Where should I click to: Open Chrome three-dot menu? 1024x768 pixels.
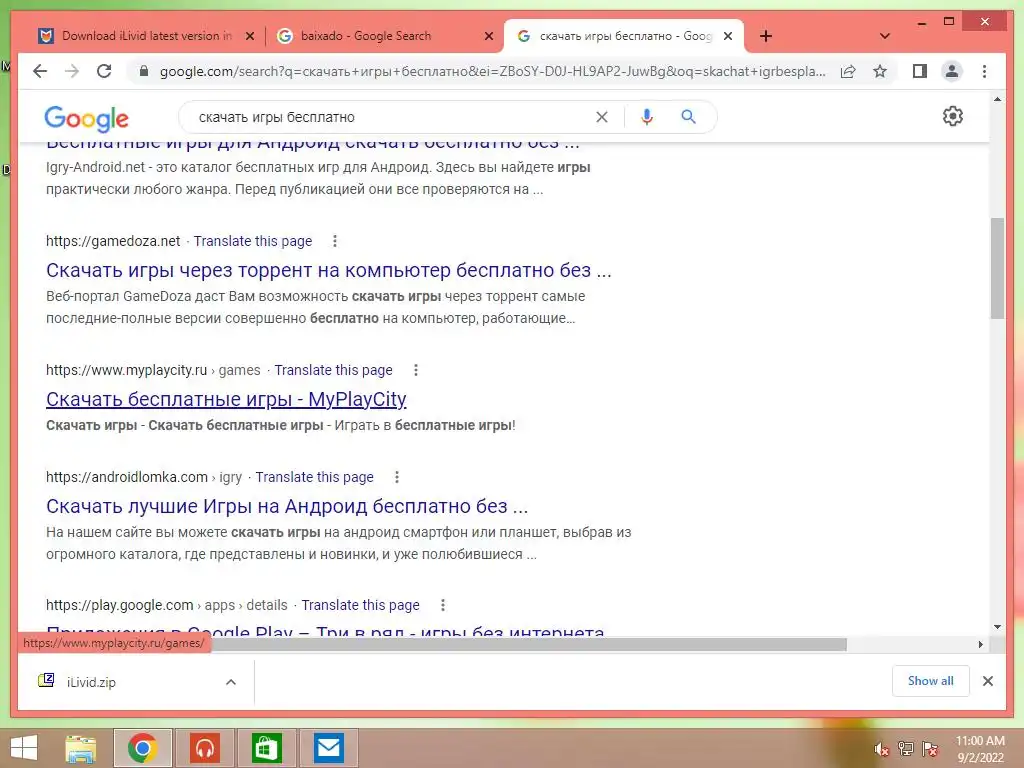click(x=984, y=71)
